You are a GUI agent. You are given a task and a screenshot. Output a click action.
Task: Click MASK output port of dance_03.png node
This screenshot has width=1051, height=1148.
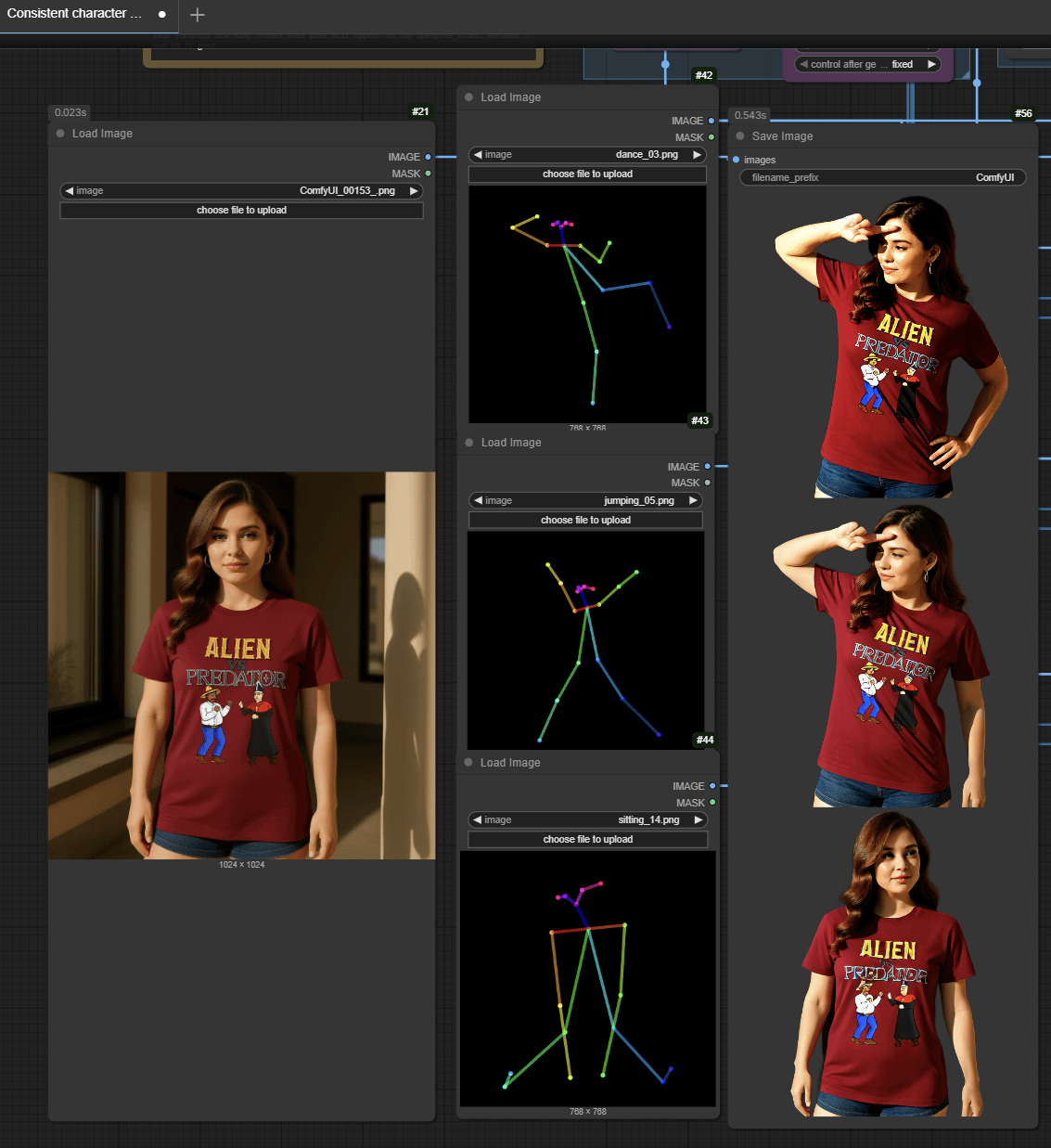point(711,137)
